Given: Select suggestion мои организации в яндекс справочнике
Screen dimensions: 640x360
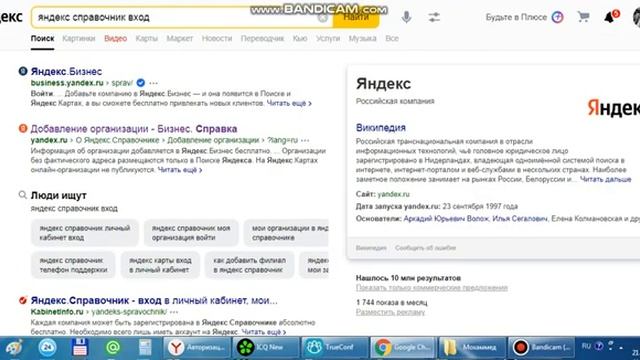Looking at the screenshot, I should tap(286, 233).
